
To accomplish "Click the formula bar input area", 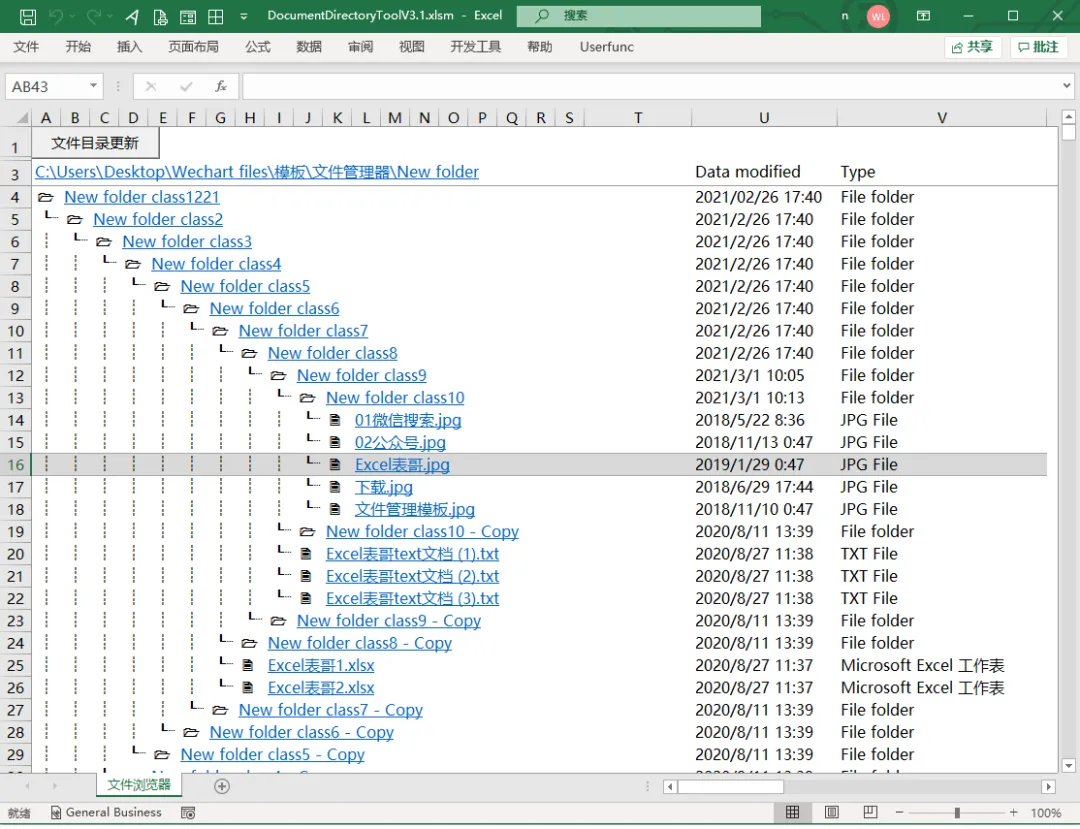I will 651,87.
